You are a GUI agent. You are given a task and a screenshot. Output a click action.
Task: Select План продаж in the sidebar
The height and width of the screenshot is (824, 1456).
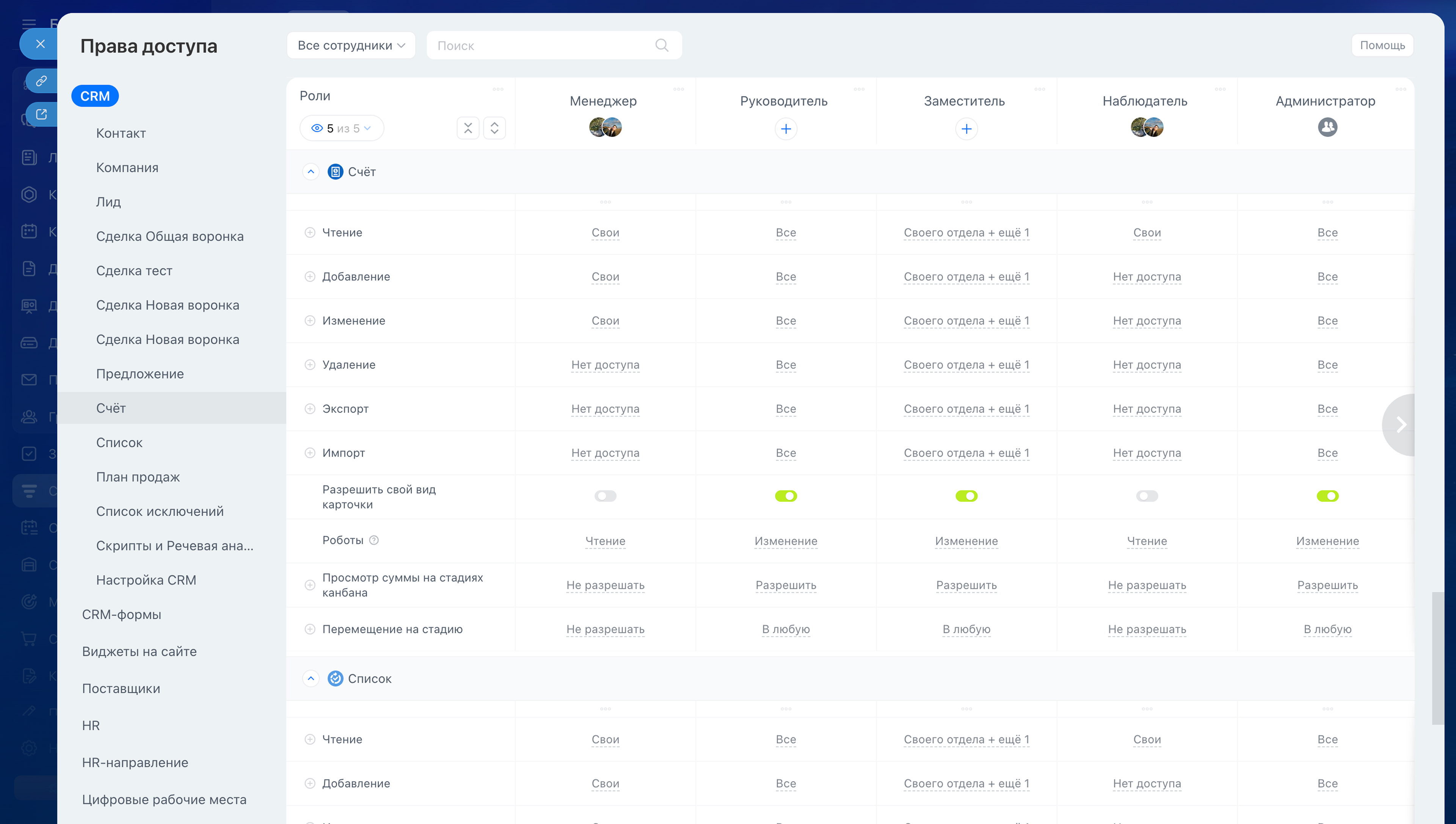click(138, 476)
